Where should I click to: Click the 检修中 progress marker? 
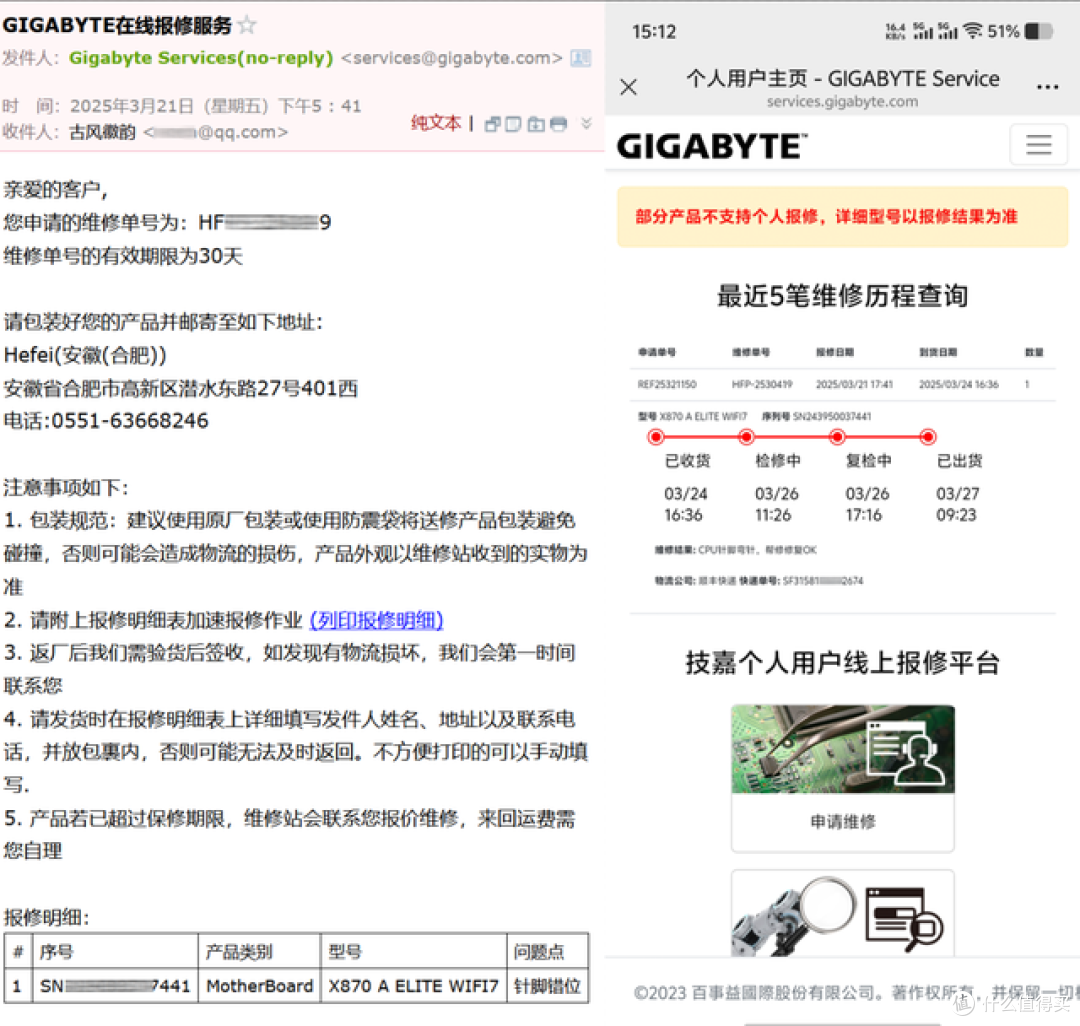tap(746, 437)
